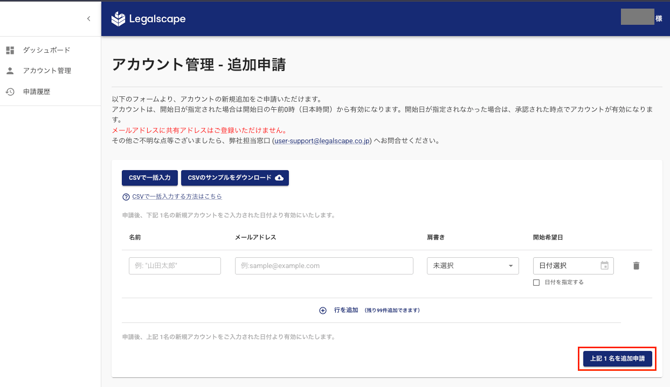Image resolution: width=670 pixels, height=387 pixels.
Task: Click the plus circle icon for 行を追加
Action: point(323,311)
